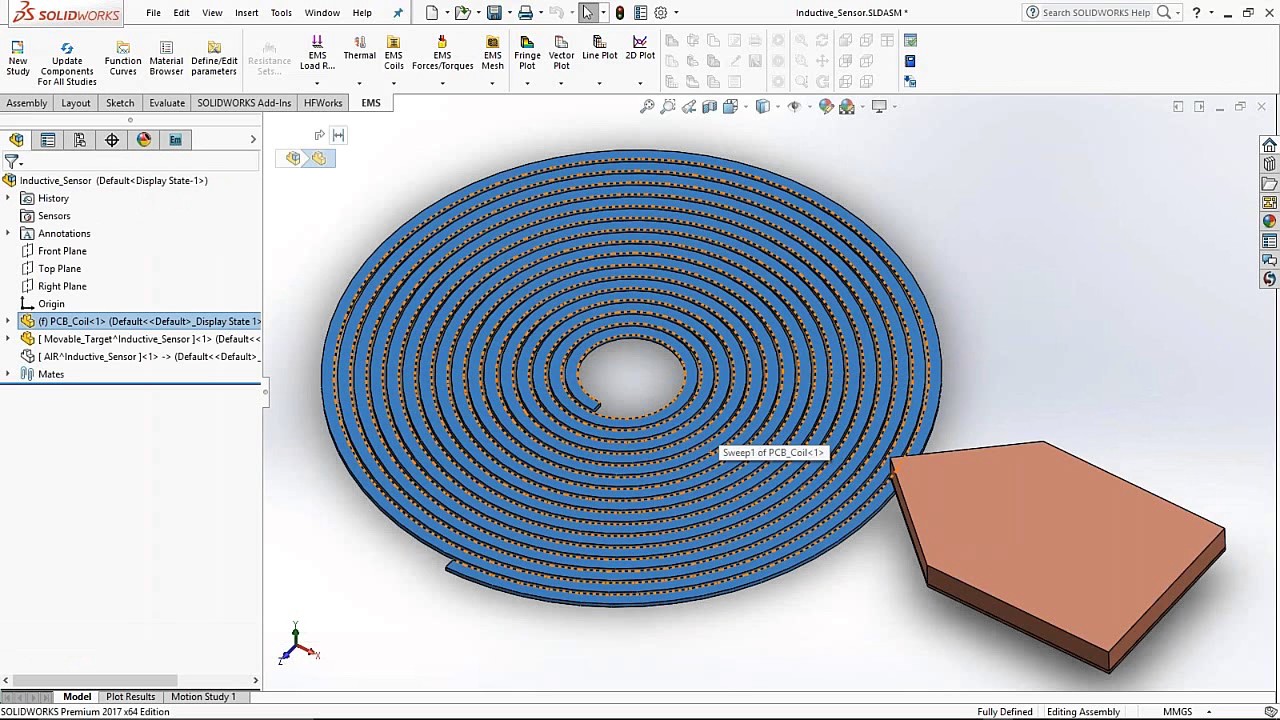
Task: Click Apply Scene icon
Action: [847, 106]
